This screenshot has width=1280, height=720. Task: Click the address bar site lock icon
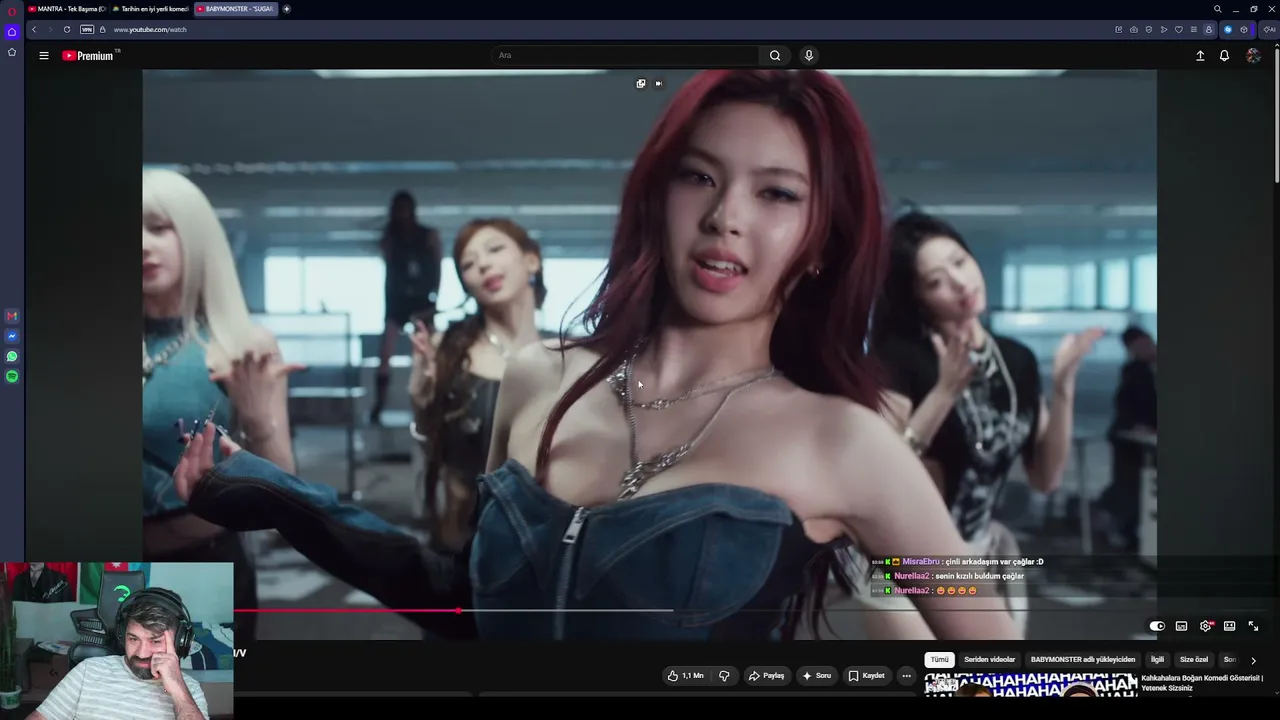pos(102,30)
